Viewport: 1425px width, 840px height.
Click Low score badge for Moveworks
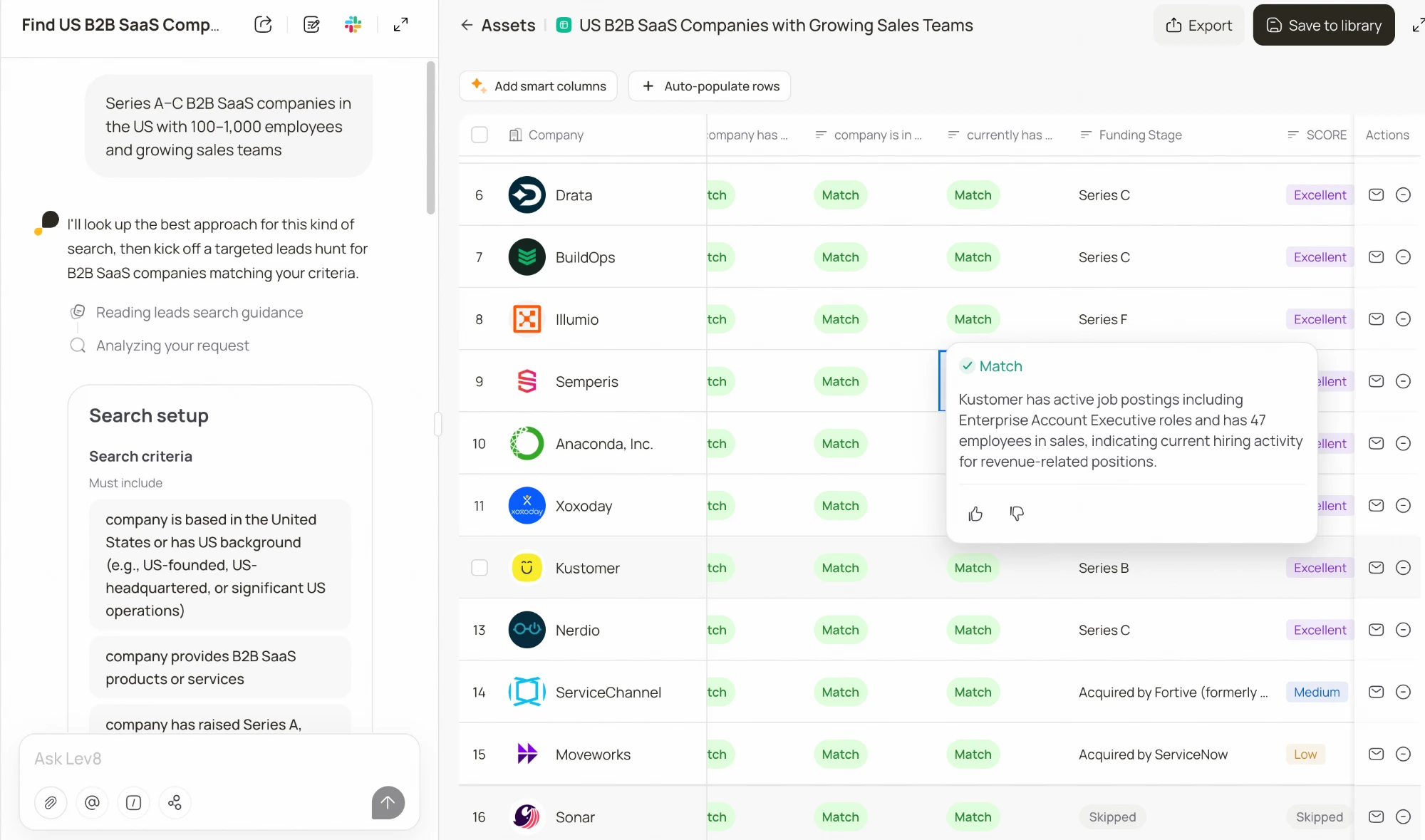pos(1305,754)
